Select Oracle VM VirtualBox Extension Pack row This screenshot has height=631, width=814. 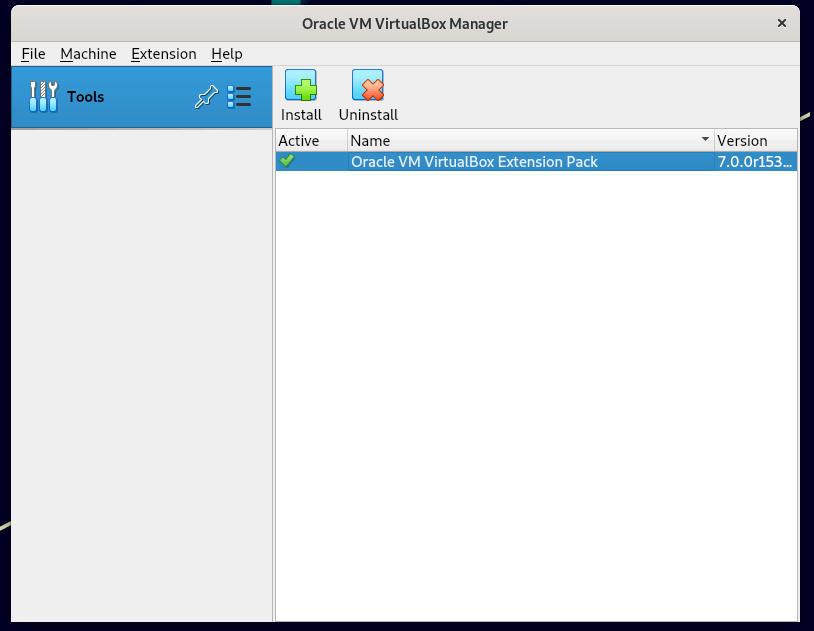tap(536, 162)
